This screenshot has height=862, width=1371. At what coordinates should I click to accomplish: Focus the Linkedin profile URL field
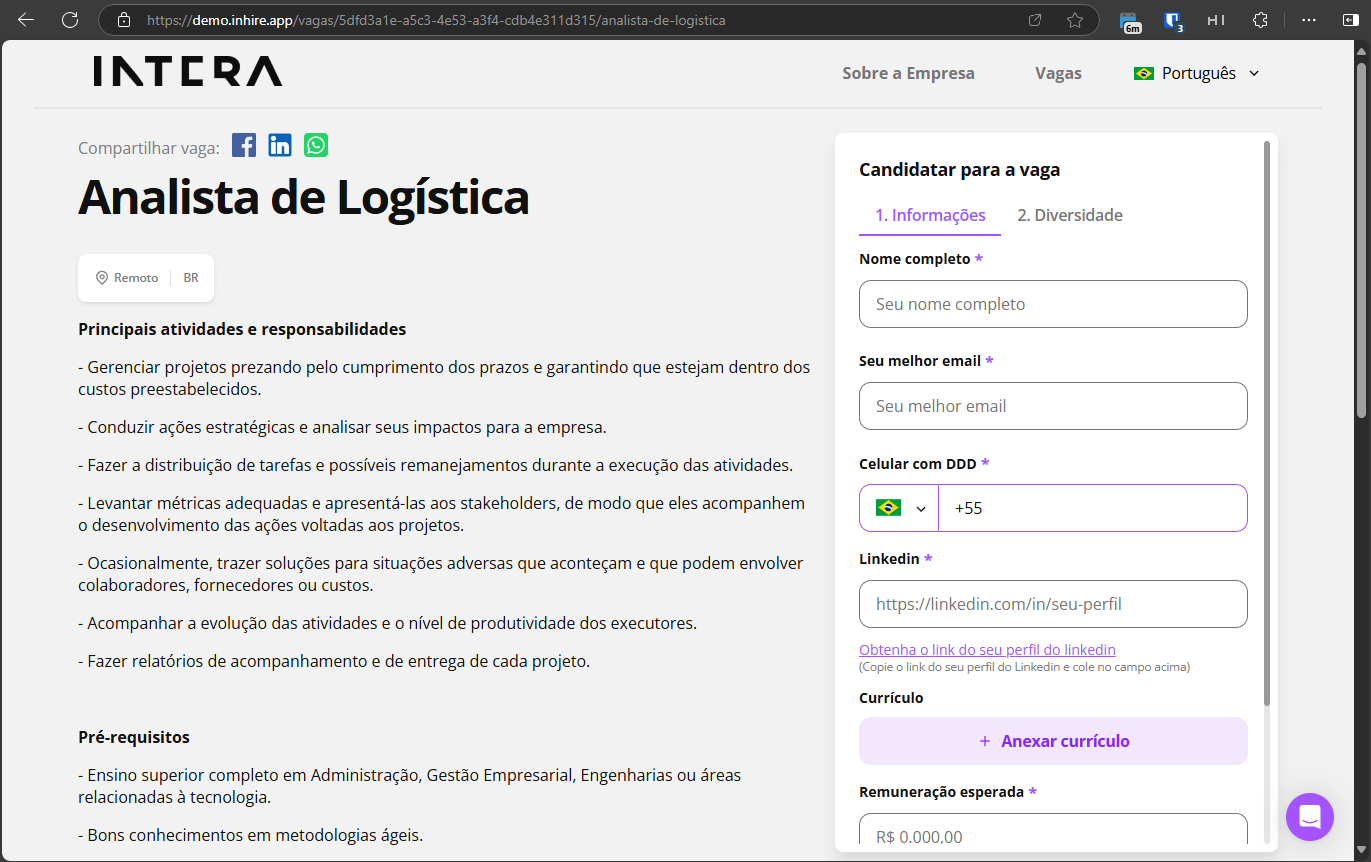pos(1053,604)
